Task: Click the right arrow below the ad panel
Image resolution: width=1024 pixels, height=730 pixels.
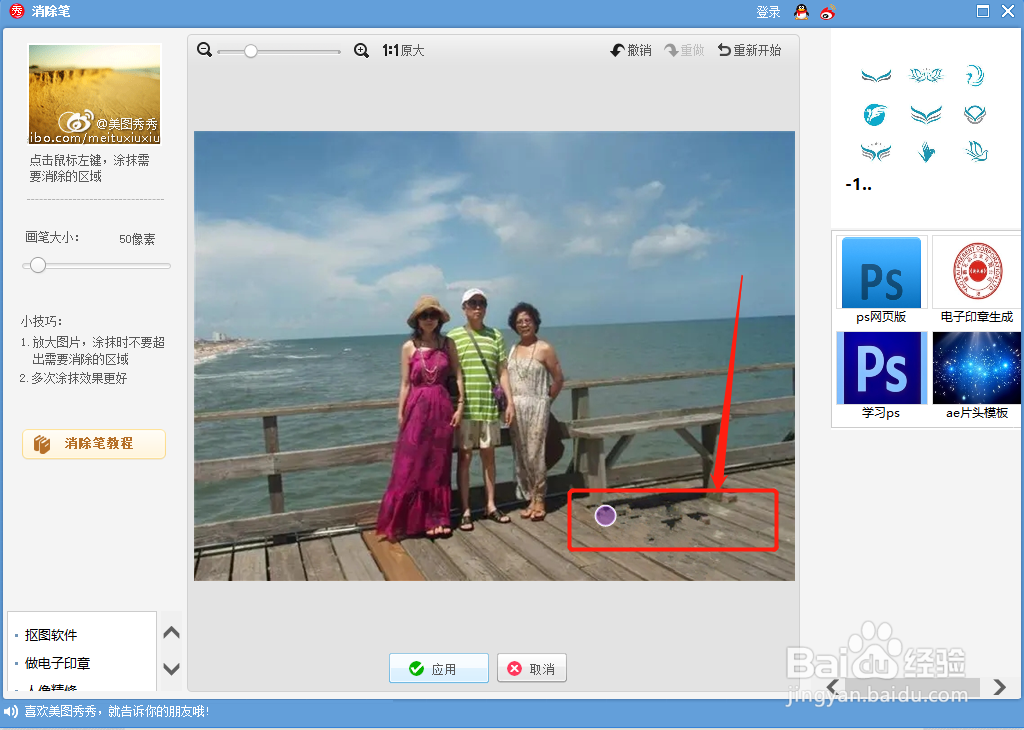Action: tap(999, 687)
